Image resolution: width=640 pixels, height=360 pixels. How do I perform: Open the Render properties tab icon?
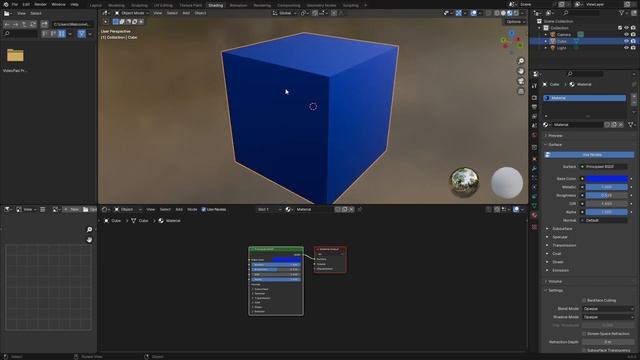click(x=534, y=98)
